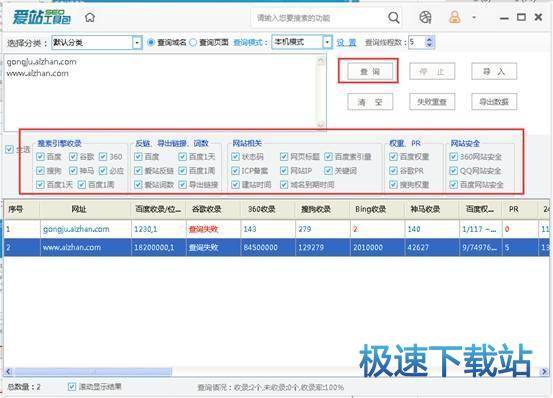Toggle the 网站IP checkbox
This screenshot has height=398, width=553.
(284, 171)
